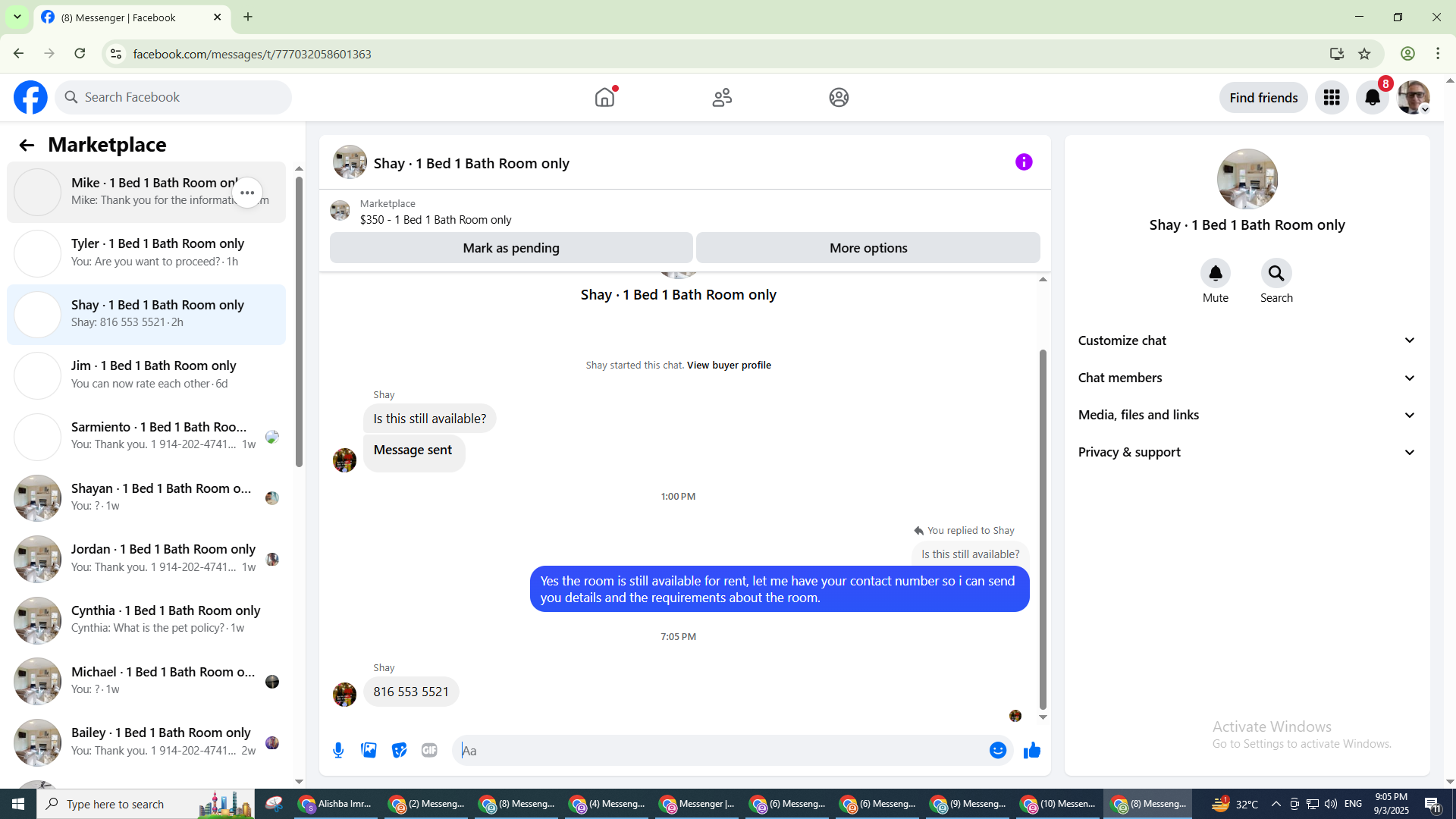This screenshot has height=819, width=1456.
Task: Open the apps grid menu icon
Action: tap(1332, 97)
